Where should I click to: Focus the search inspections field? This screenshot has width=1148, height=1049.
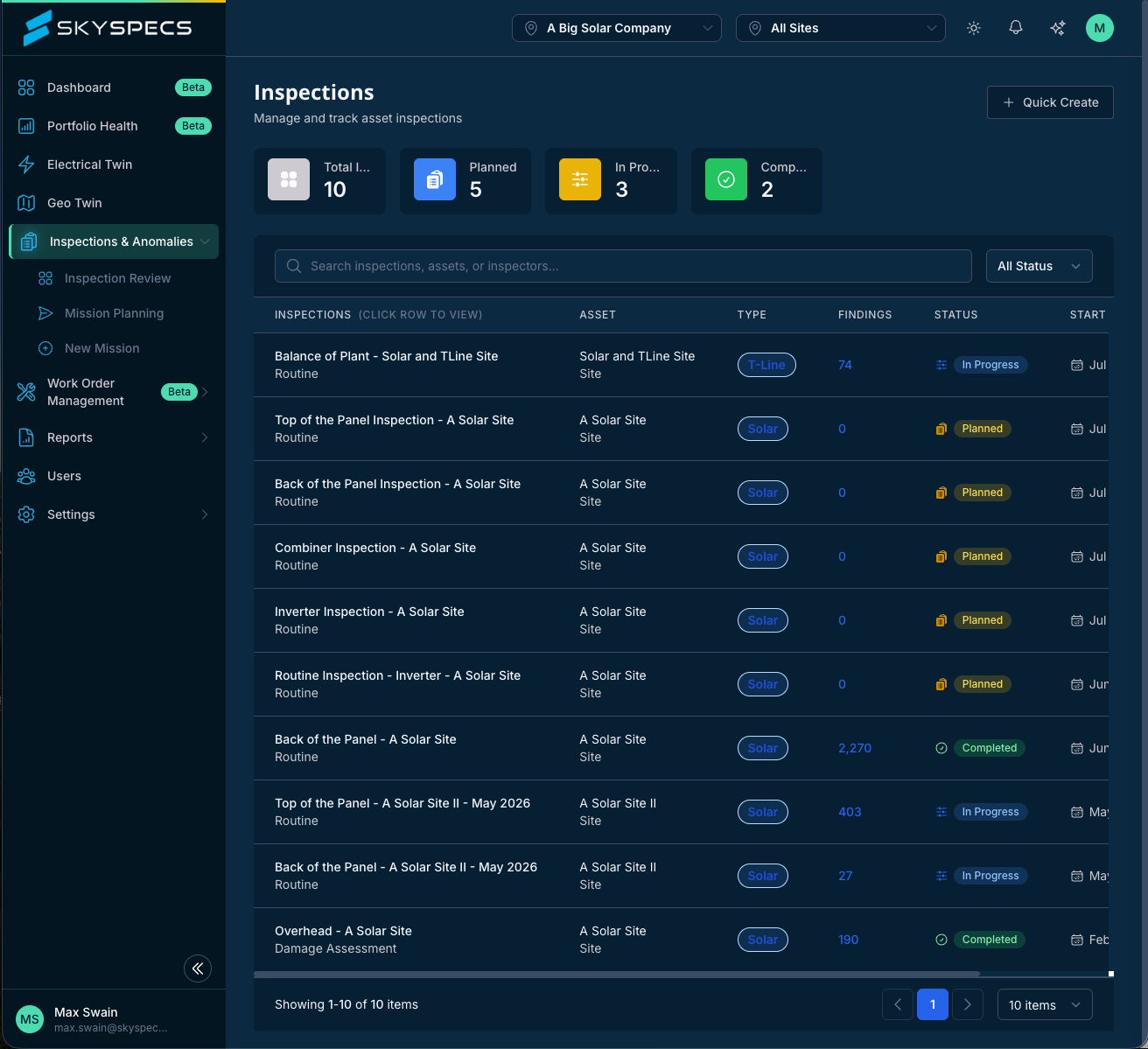pos(623,266)
